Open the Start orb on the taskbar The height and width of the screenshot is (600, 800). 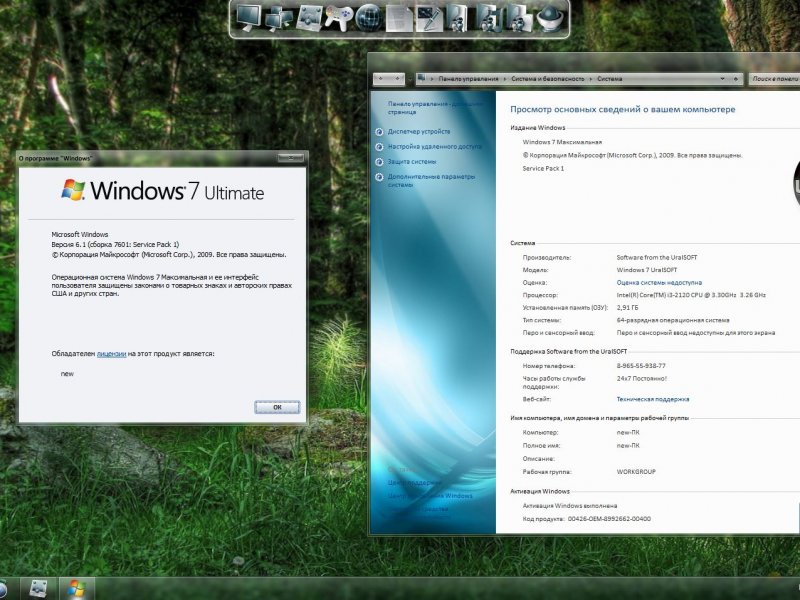point(2,589)
